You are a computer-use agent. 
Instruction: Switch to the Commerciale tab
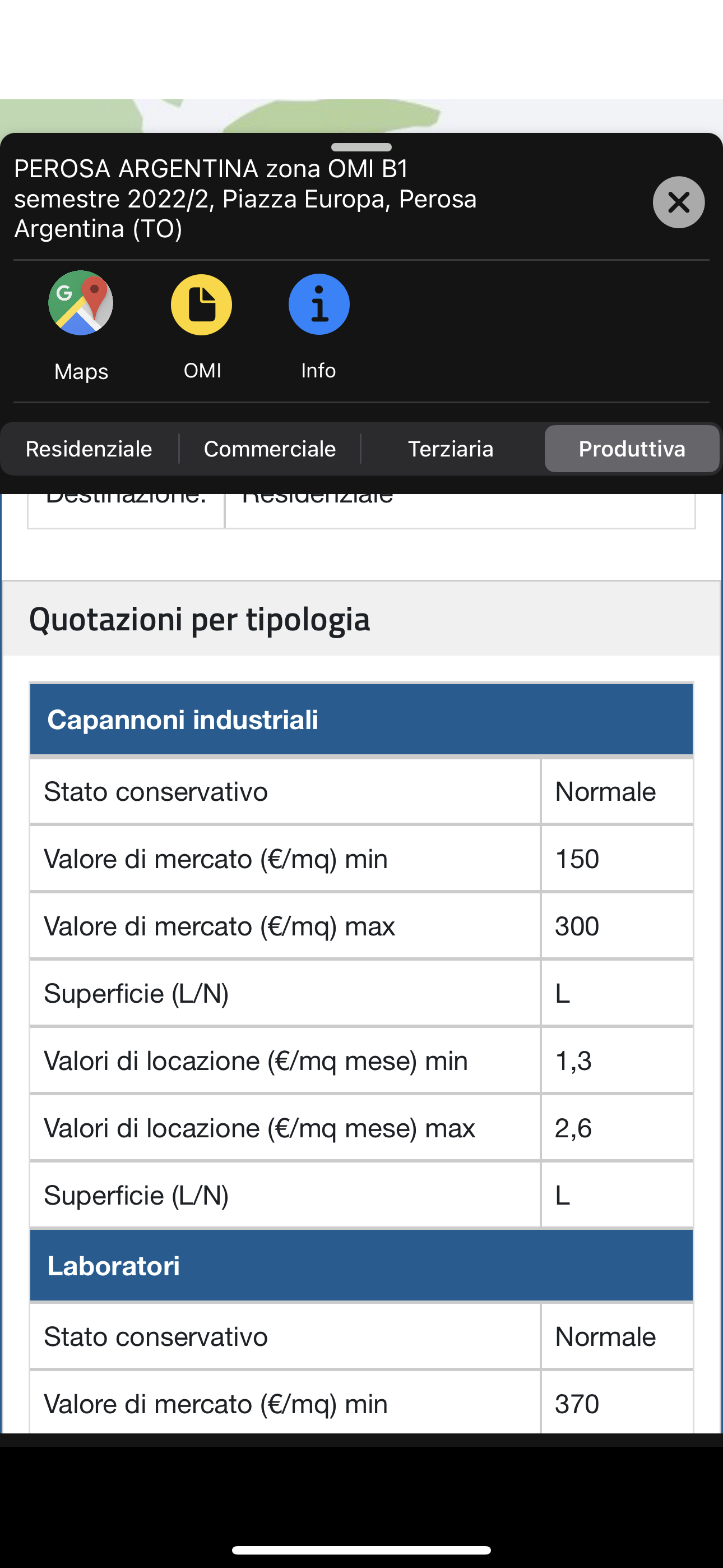click(x=270, y=449)
